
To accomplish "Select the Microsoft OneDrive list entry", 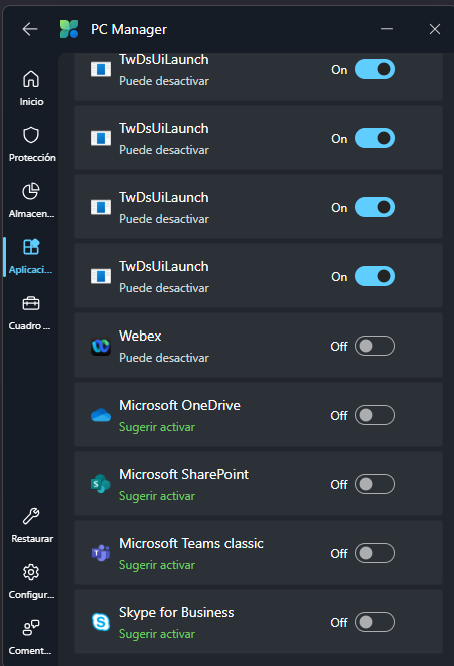I will (258, 415).
